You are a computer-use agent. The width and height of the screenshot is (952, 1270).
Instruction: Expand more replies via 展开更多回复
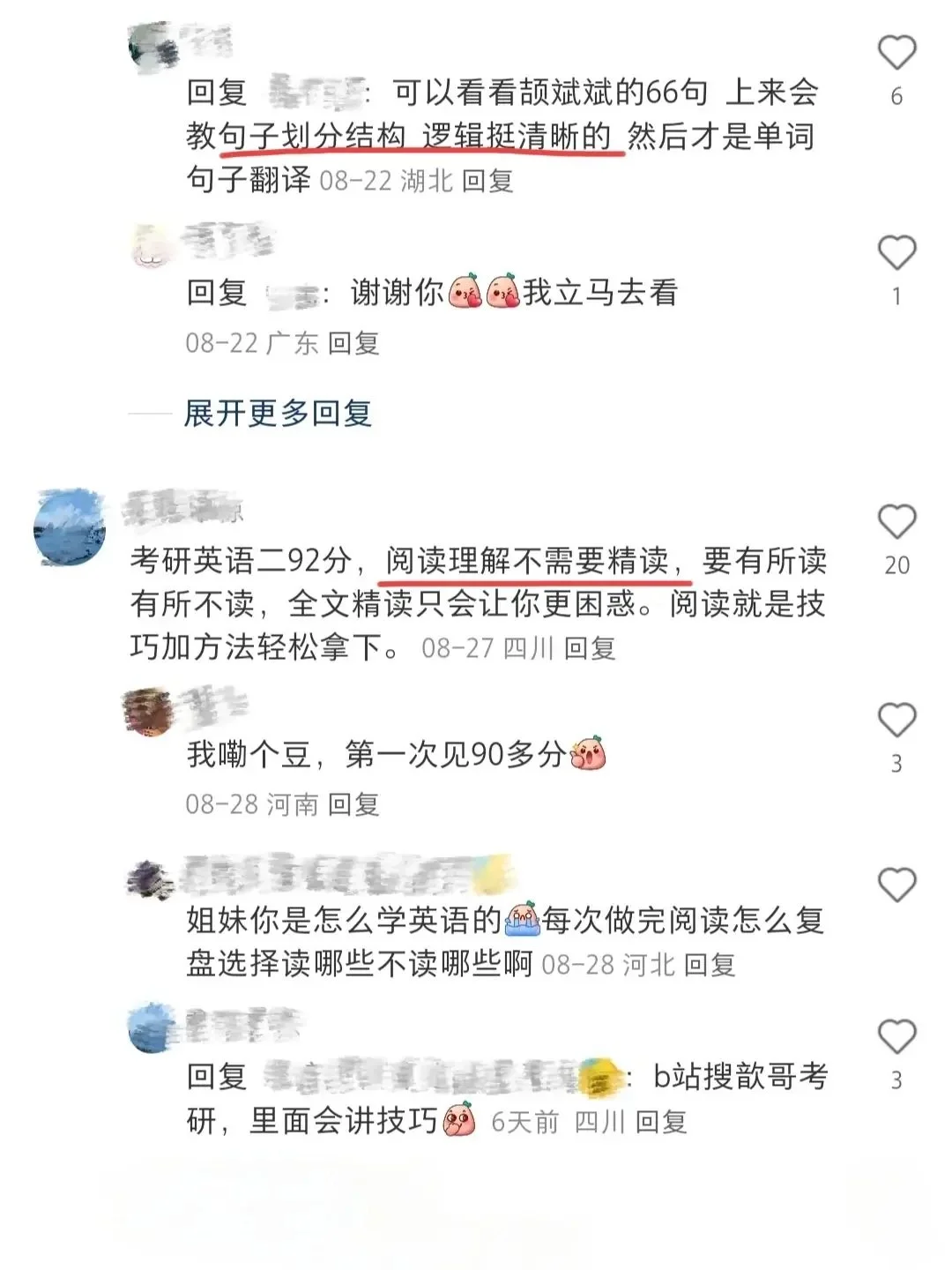coord(278,413)
